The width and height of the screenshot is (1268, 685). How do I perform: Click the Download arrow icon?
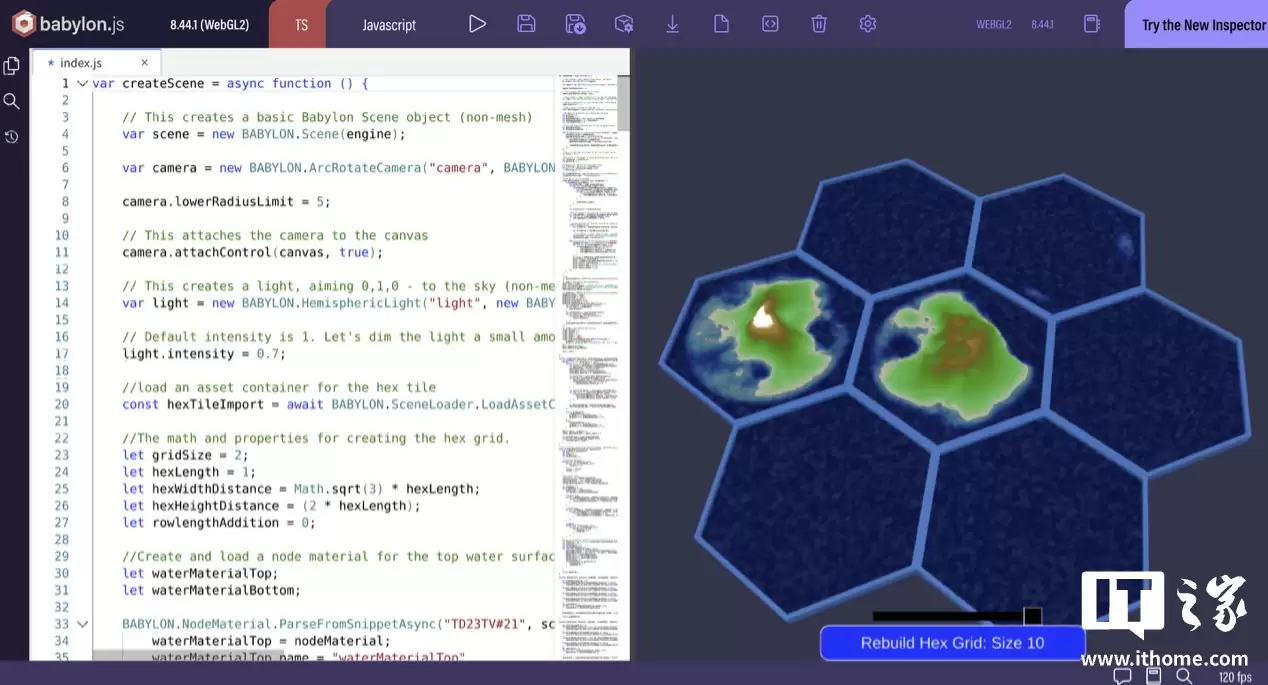pos(673,24)
